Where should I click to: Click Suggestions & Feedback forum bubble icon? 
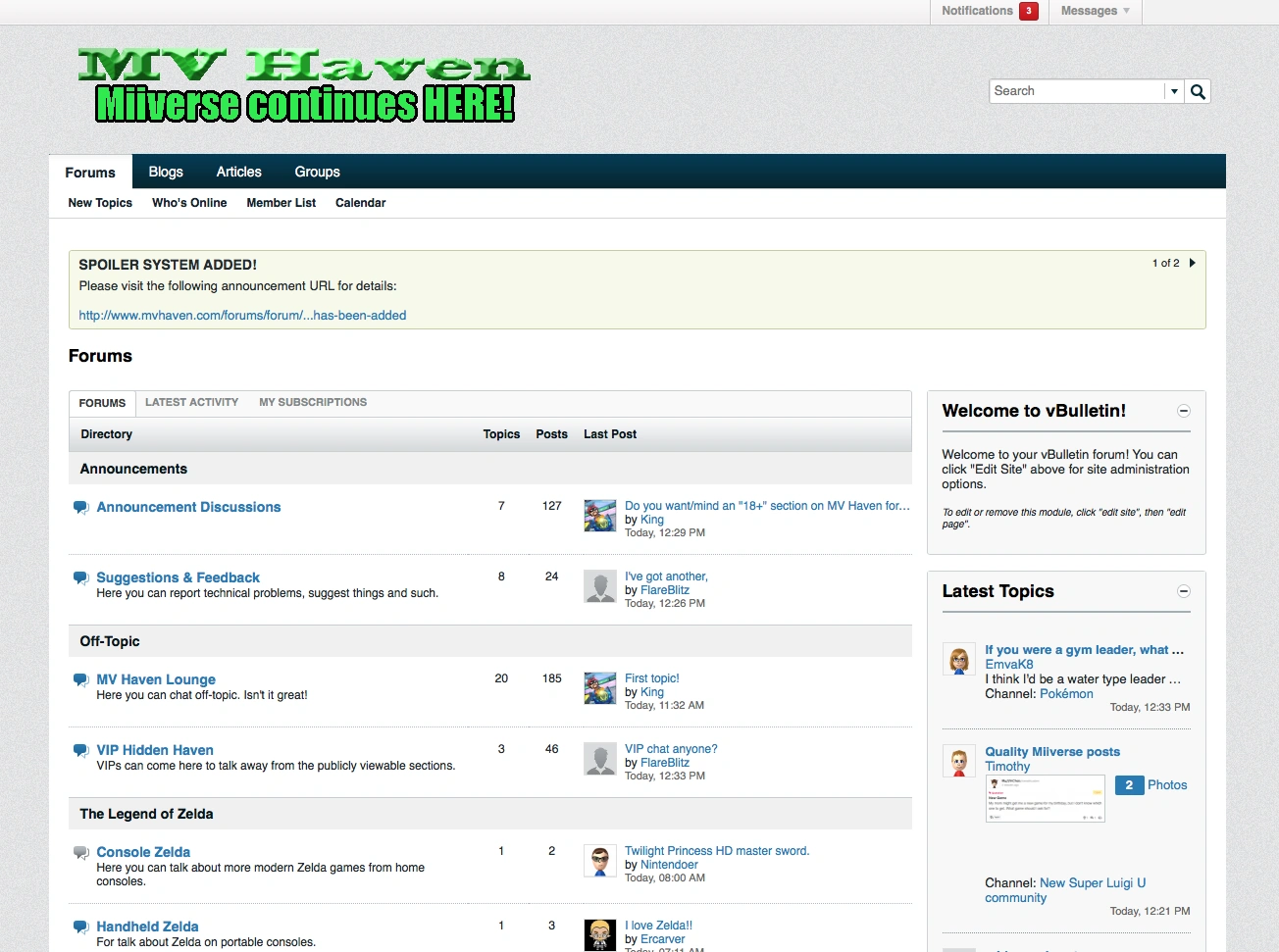tap(81, 578)
